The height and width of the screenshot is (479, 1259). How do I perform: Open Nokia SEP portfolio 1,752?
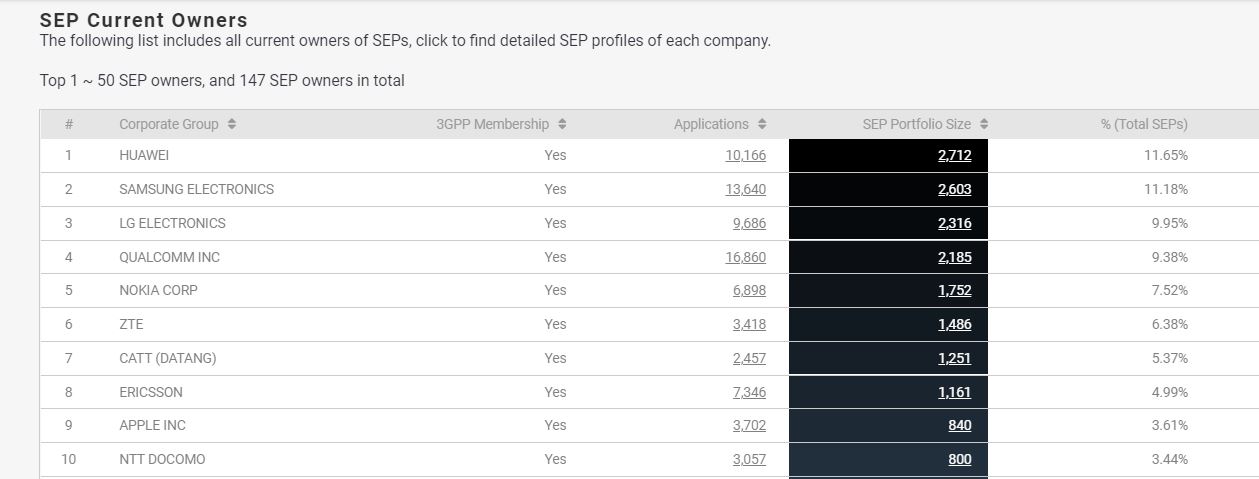tap(955, 290)
